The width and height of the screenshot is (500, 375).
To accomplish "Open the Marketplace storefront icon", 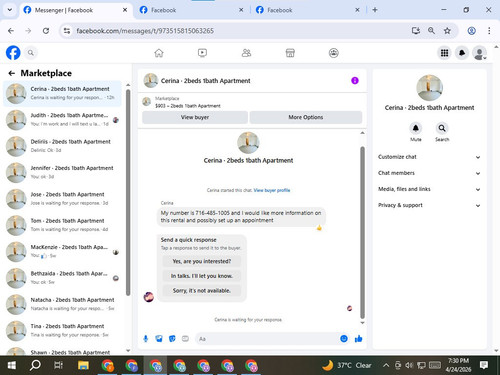I will coord(290,53).
